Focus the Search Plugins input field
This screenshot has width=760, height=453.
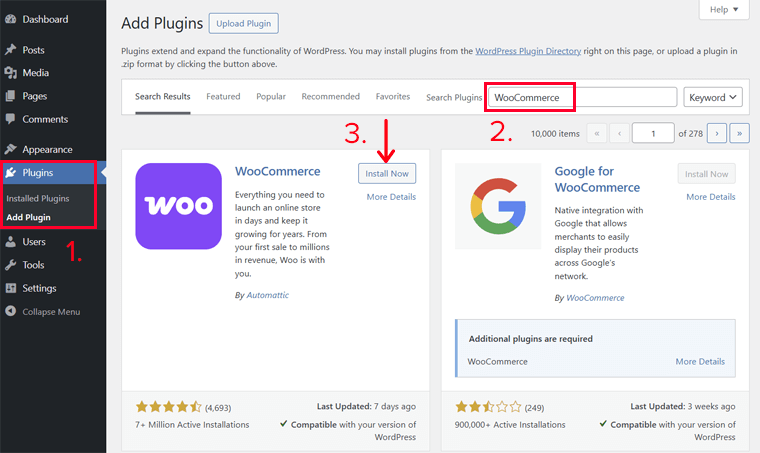pos(582,97)
